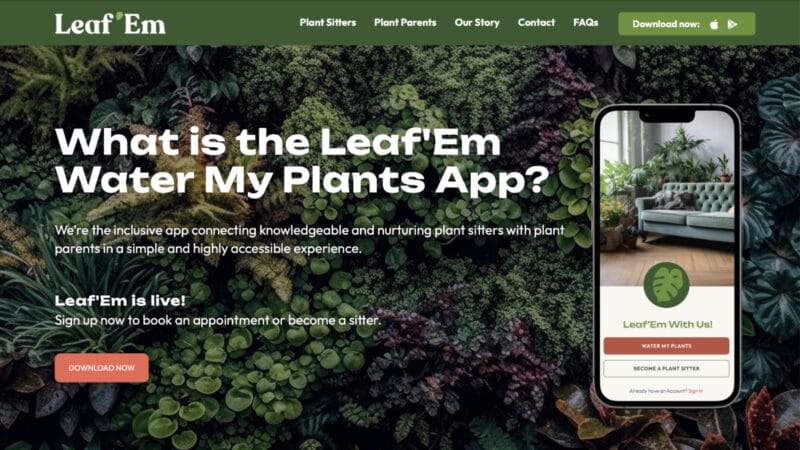Click the Sign in link on phone
Image resolution: width=800 pixels, height=450 pixels.
point(695,391)
